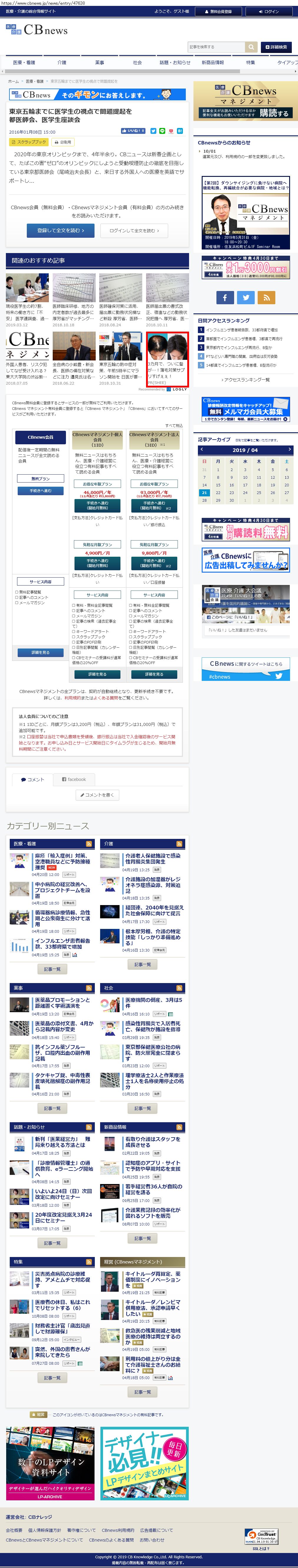Viewport: 298px width, 1568px height.
Task: Click RSS icon of 介護 category
Action: point(179,844)
